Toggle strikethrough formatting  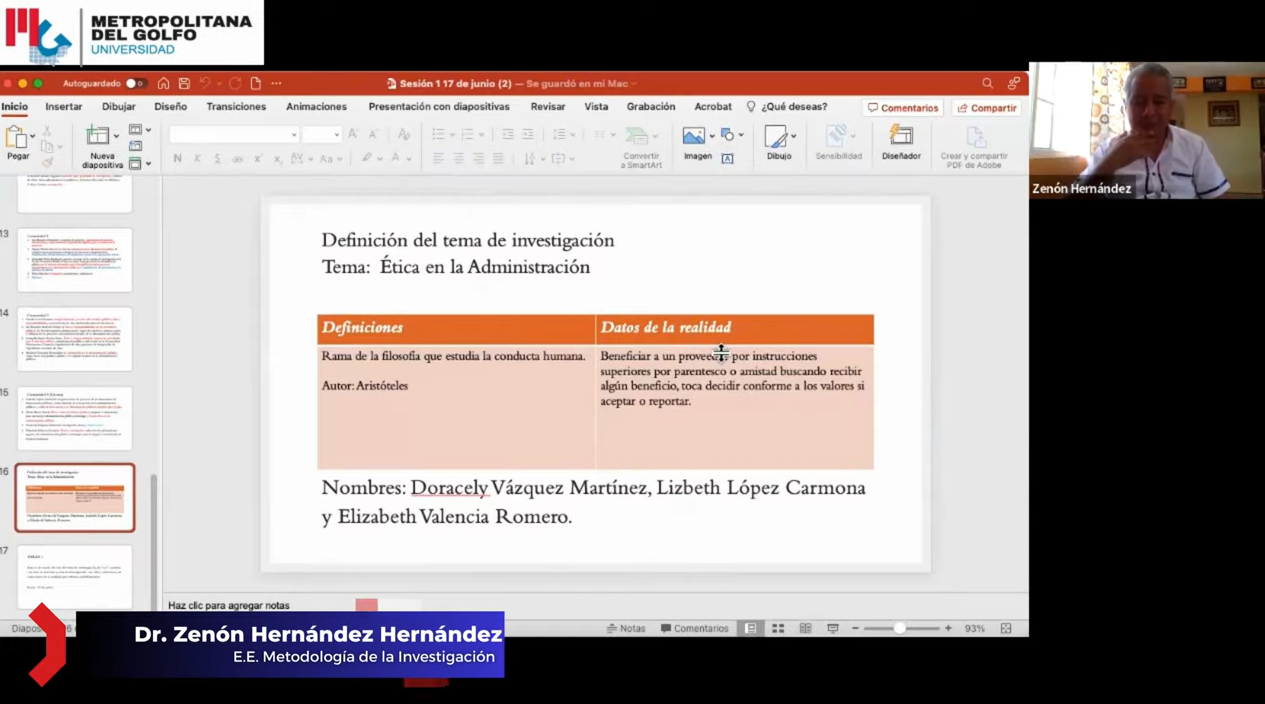point(237,159)
